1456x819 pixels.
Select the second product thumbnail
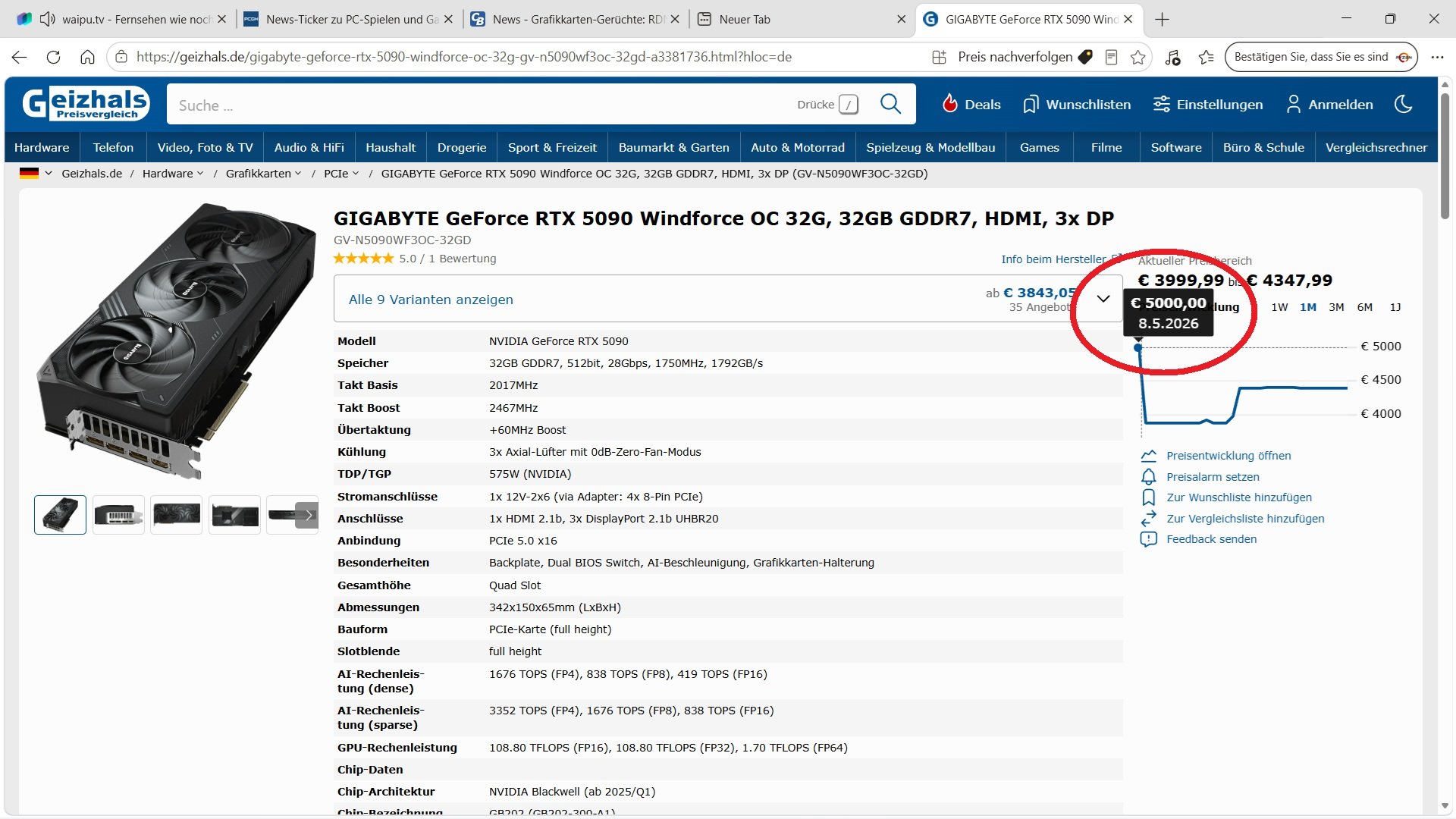coord(118,515)
